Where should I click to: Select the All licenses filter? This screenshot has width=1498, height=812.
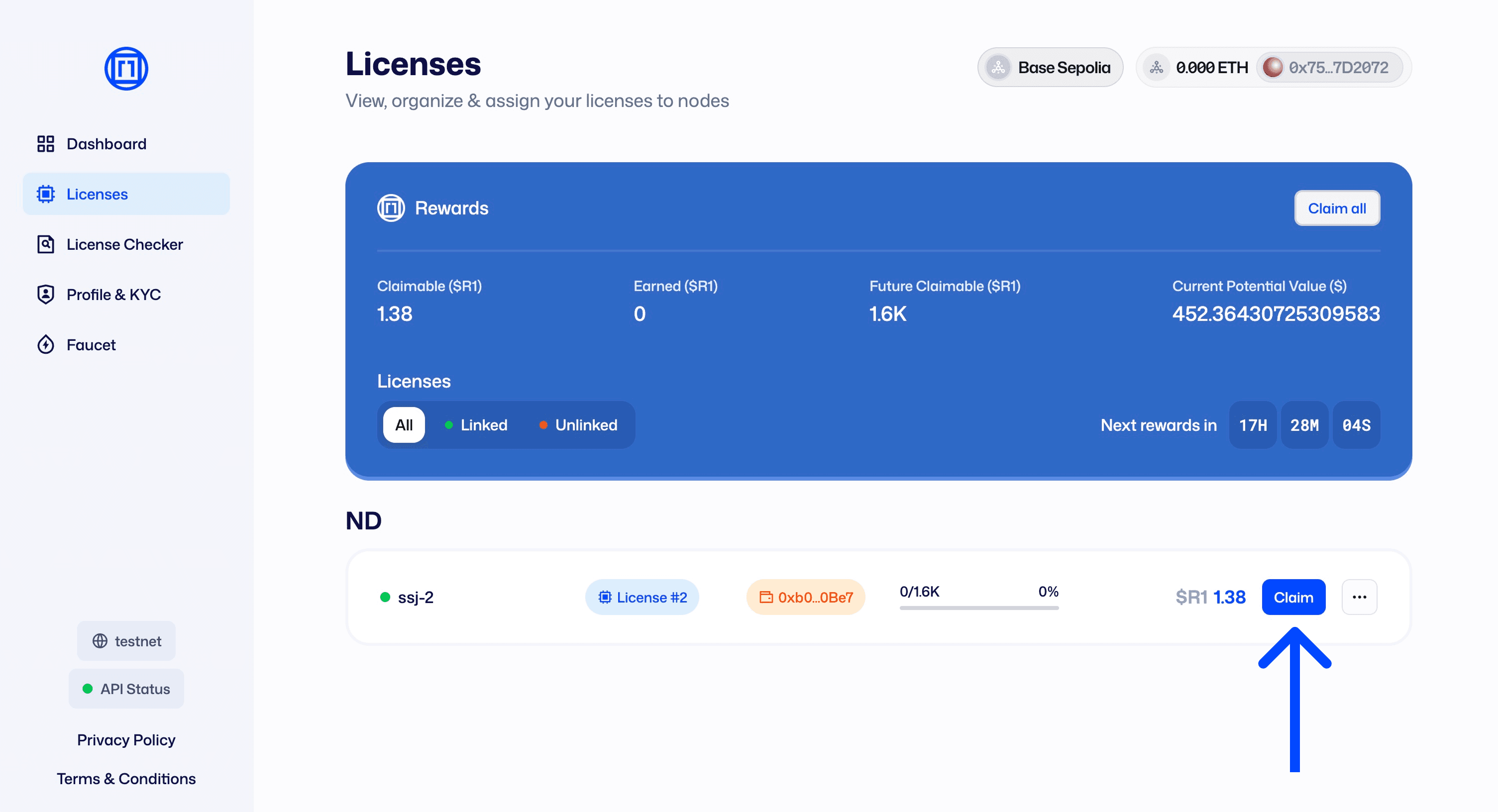tap(404, 425)
